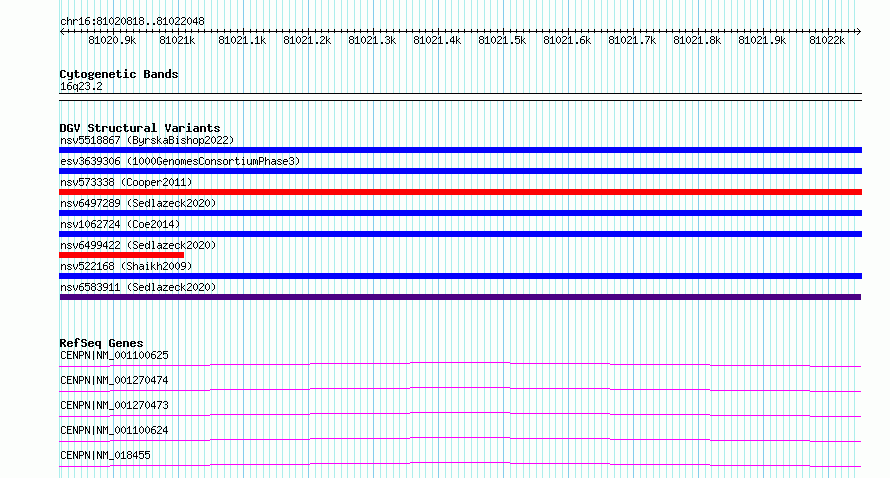Click the 16q23.2 band label
The image size is (890, 478).
pyautogui.click(x=81, y=86)
